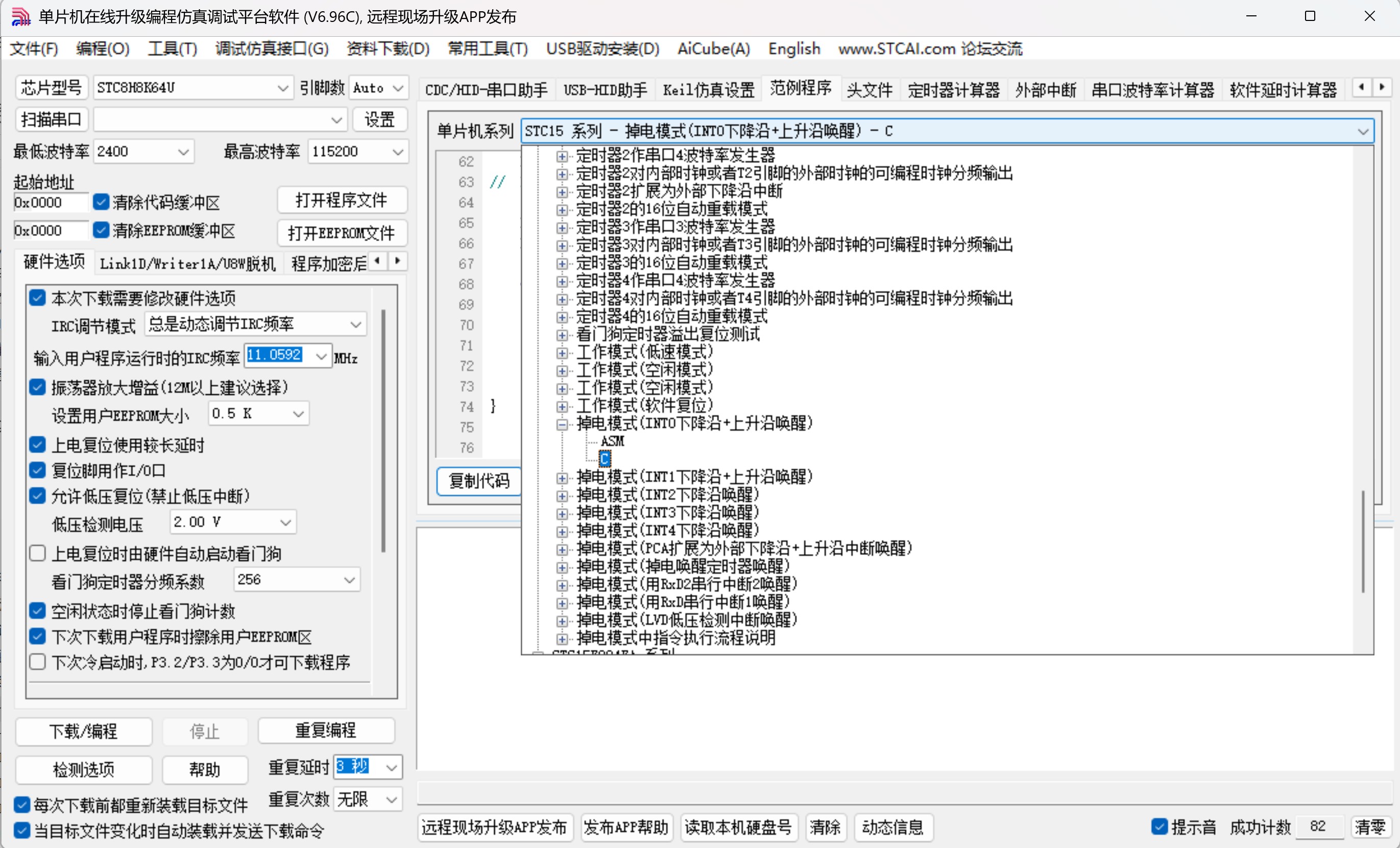The image size is (1400, 848).
Task: Collapse the 掉电模式(INT0下降沿+上升沿唤醒) tree node
Action: (562, 425)
